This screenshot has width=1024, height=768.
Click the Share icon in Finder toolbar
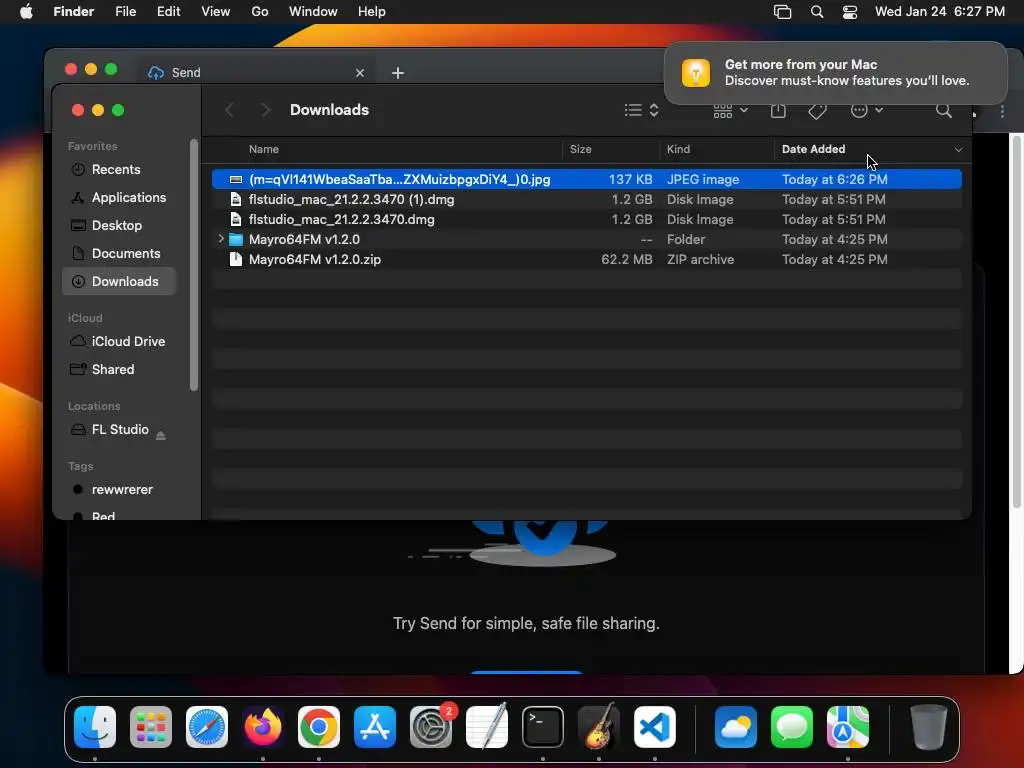[x=778, y=110]
